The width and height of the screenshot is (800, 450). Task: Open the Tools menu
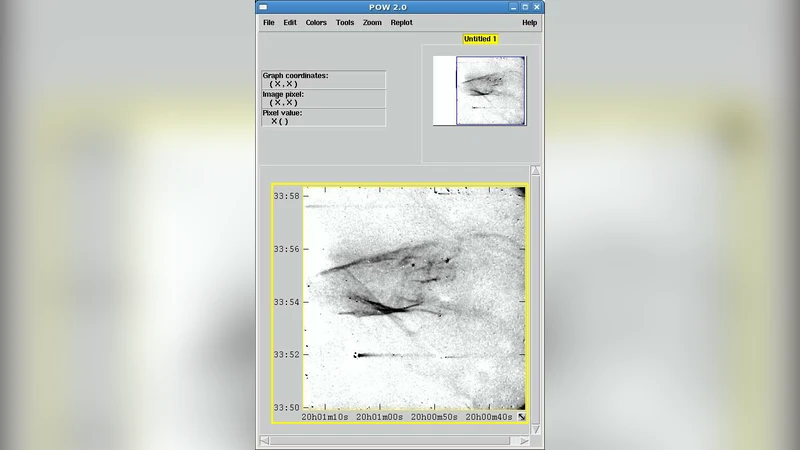[x=345, y=22]
